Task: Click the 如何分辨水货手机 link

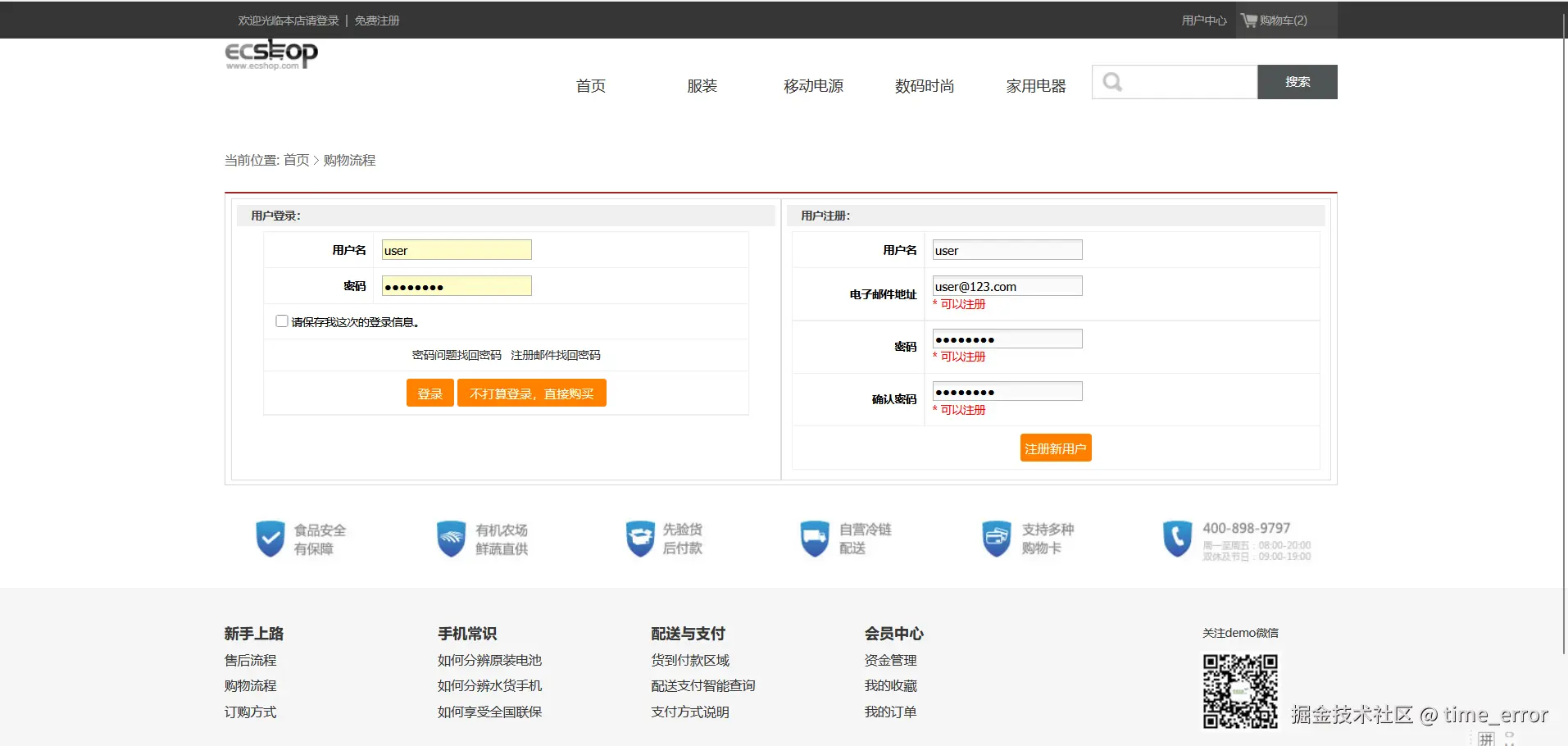Action: coord(490,685)
